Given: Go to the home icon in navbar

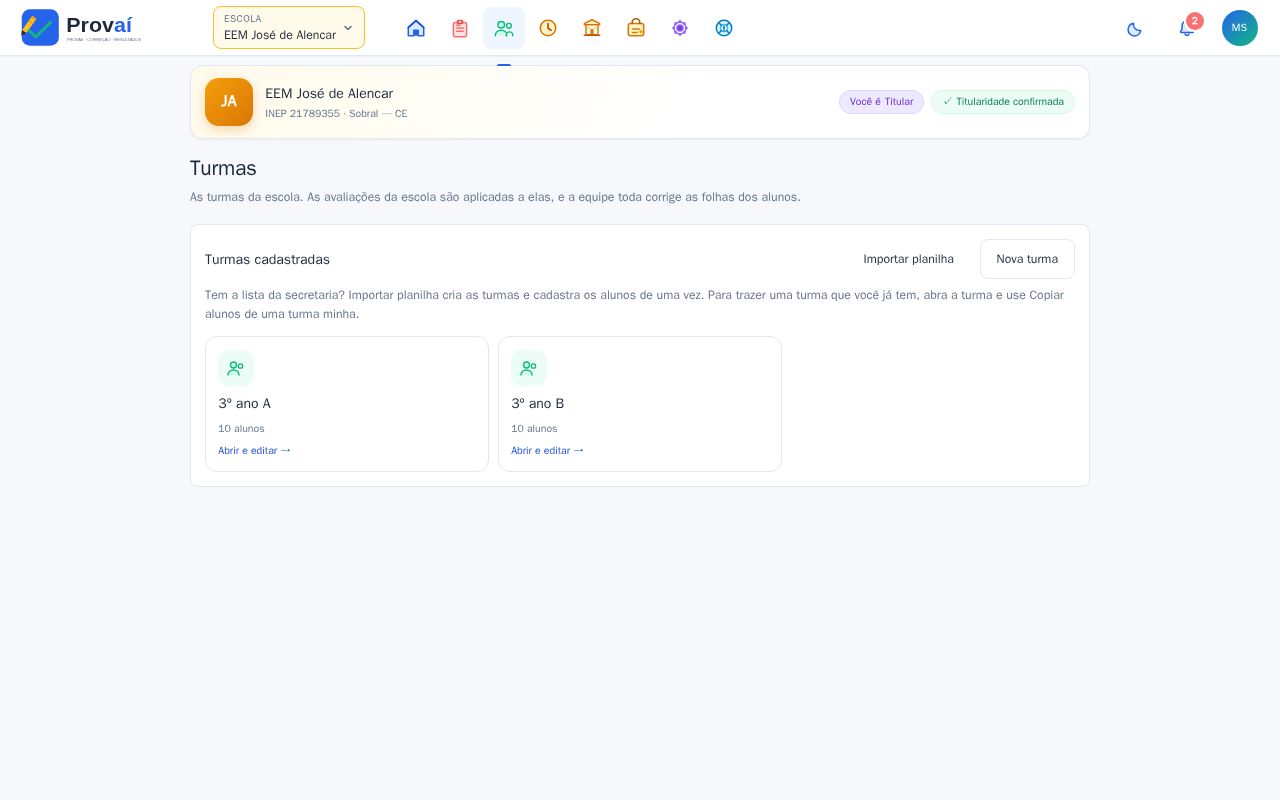Looking at the screenshot, I should coord(416,28).
